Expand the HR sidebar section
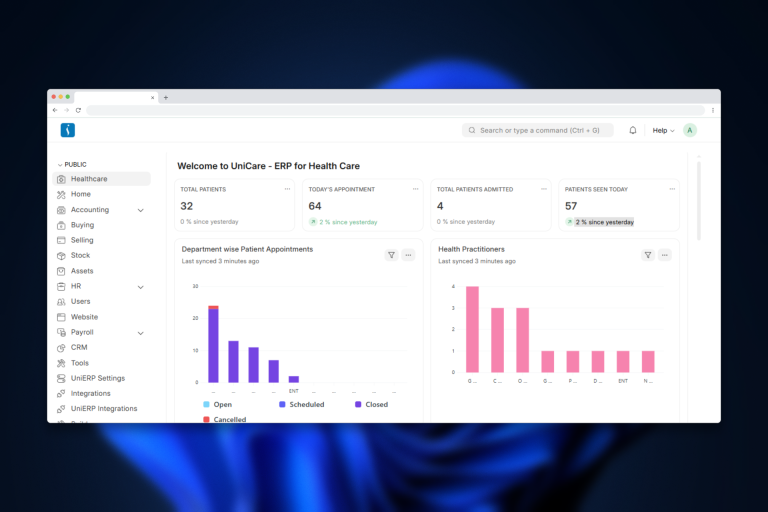 coord(140,287)
